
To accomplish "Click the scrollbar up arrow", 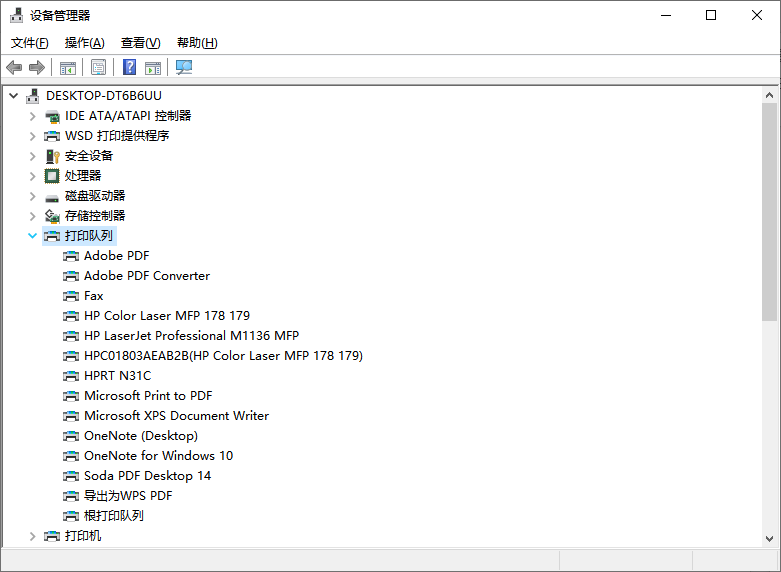I will pos(769,95).
